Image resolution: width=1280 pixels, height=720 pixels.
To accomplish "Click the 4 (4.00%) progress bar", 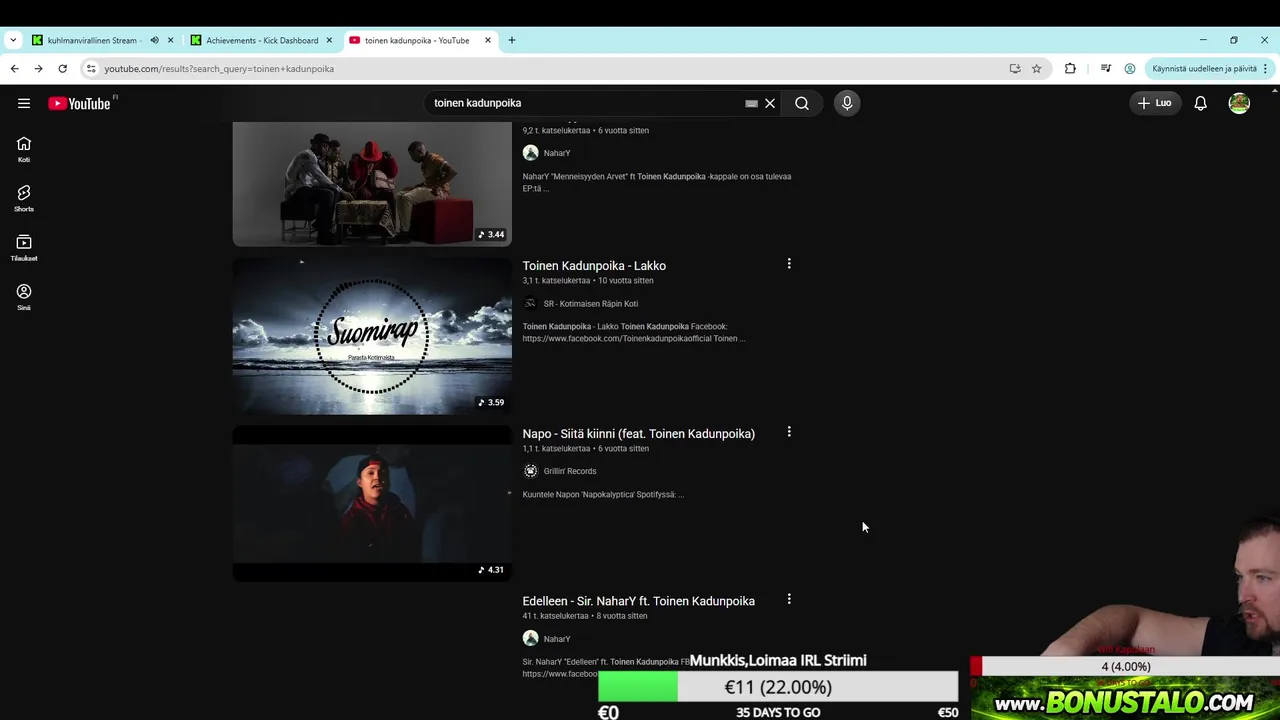I will (x=1125, y=667).
